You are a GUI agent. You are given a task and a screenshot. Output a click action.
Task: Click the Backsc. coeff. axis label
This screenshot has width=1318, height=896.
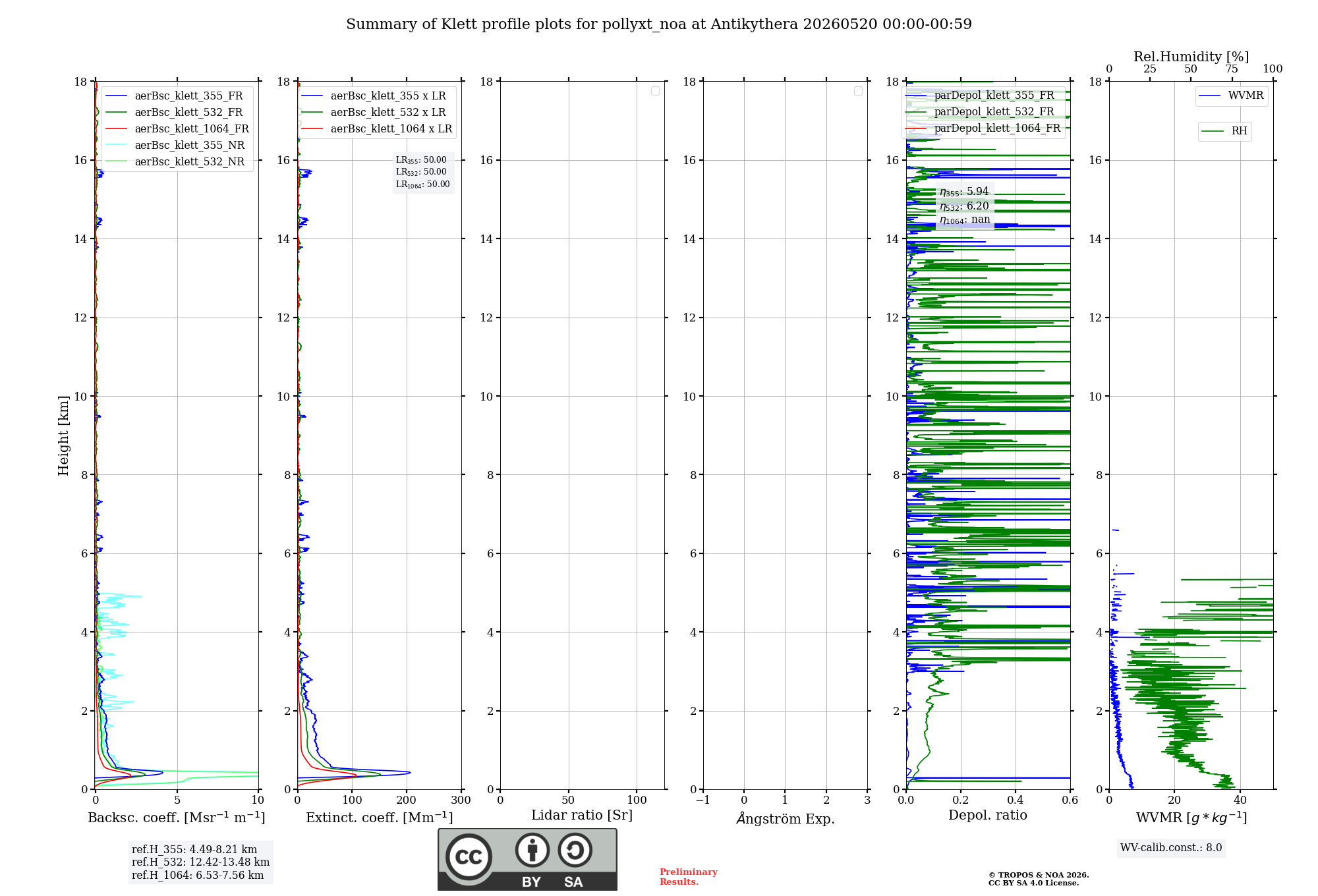(177, 818)
